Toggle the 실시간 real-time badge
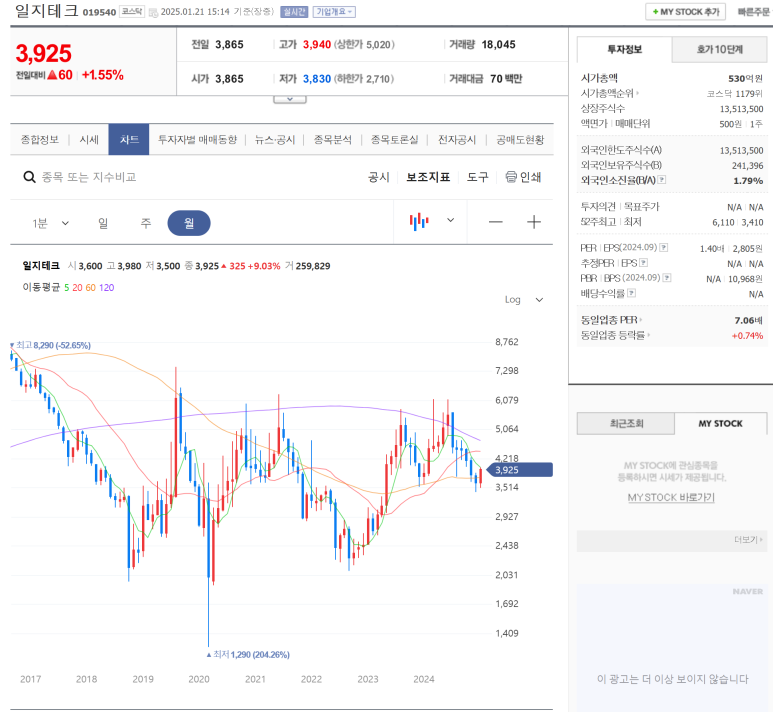Image resolution: width=773 pixels, height=712 pixels. click(294, 12)
